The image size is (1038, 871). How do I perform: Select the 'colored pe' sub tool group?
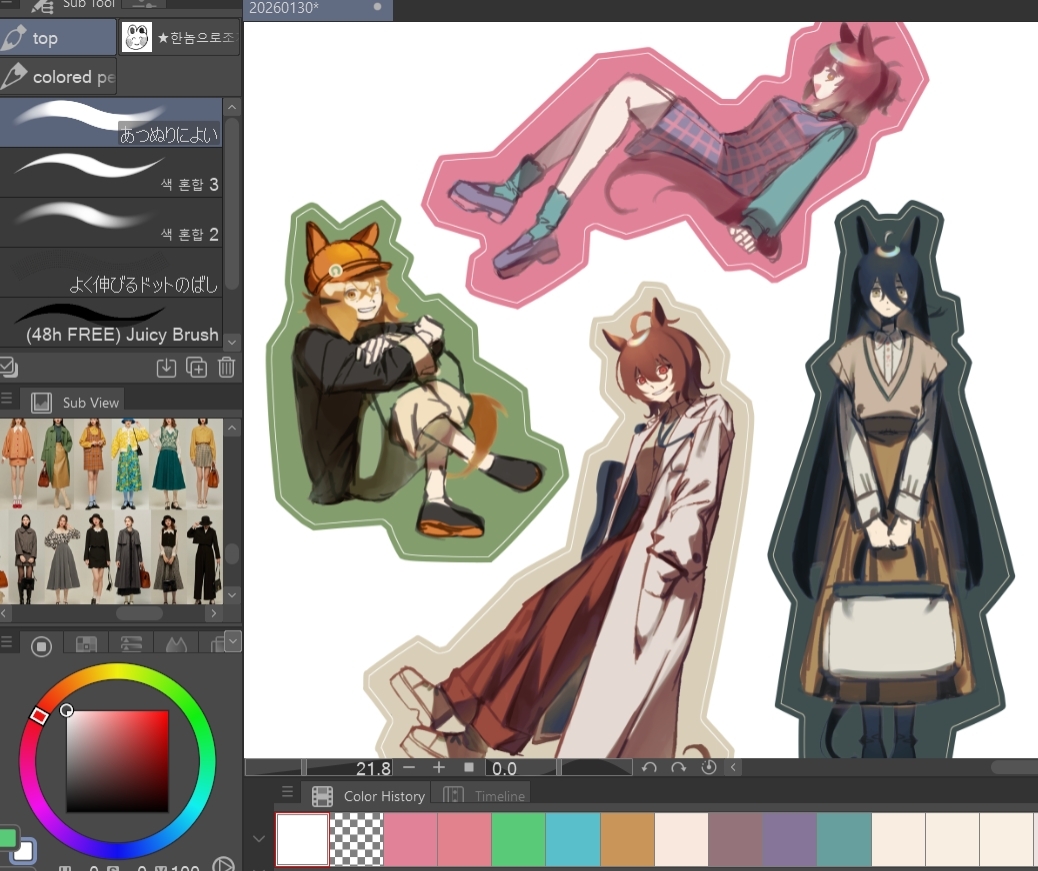click(59, 77)
